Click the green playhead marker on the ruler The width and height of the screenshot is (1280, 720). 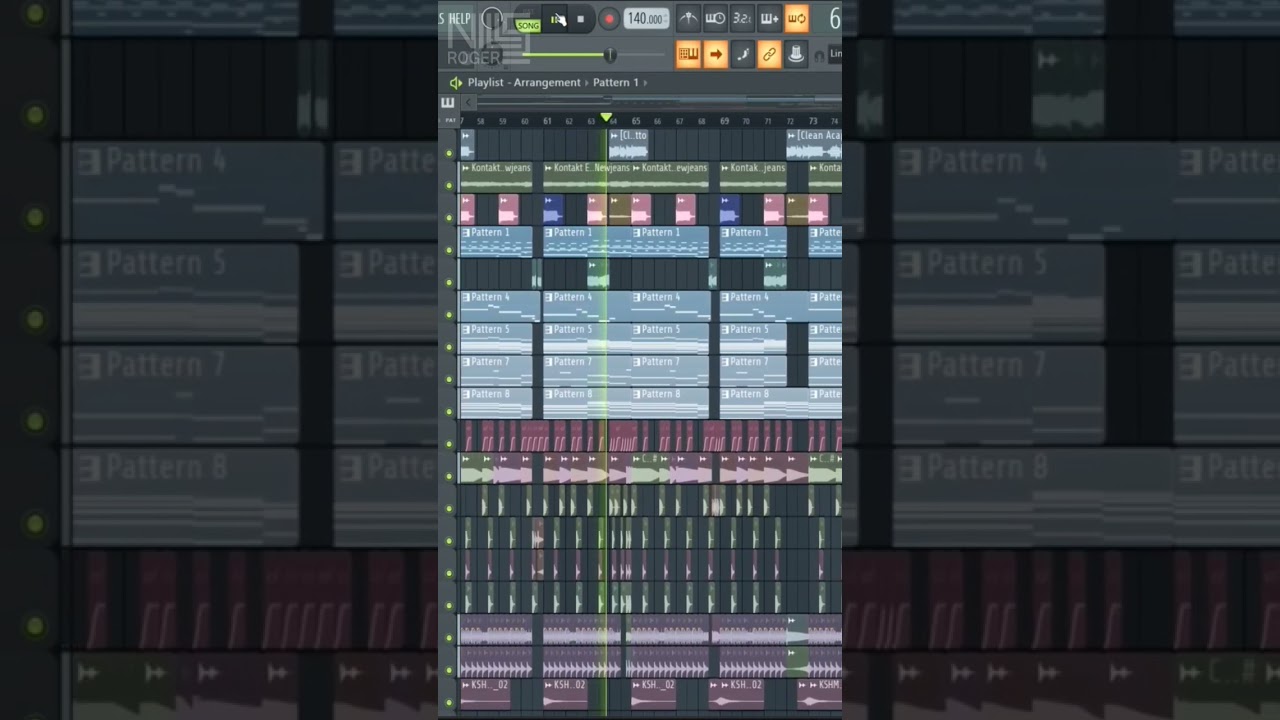tap(606, 119)
